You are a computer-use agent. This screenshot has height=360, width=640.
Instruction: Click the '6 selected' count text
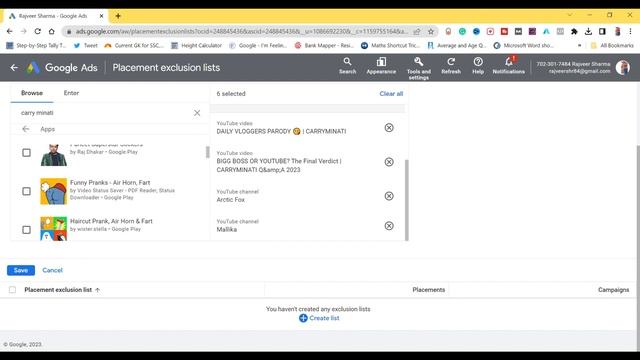point(231,93)
